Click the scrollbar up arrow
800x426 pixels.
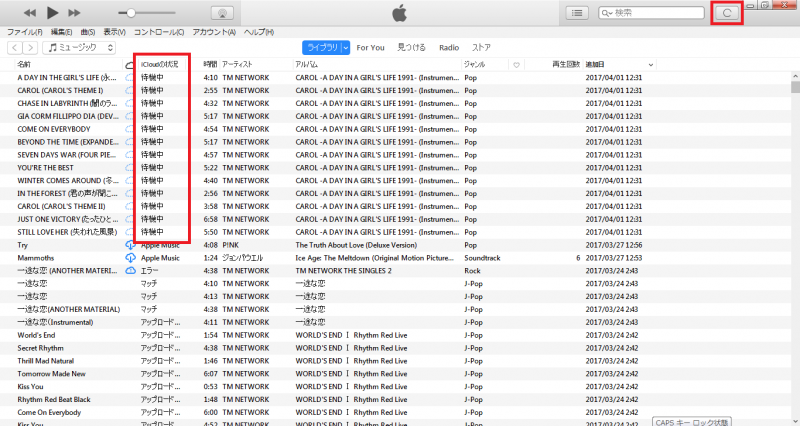pyautogui.click(x=795, y=76)
